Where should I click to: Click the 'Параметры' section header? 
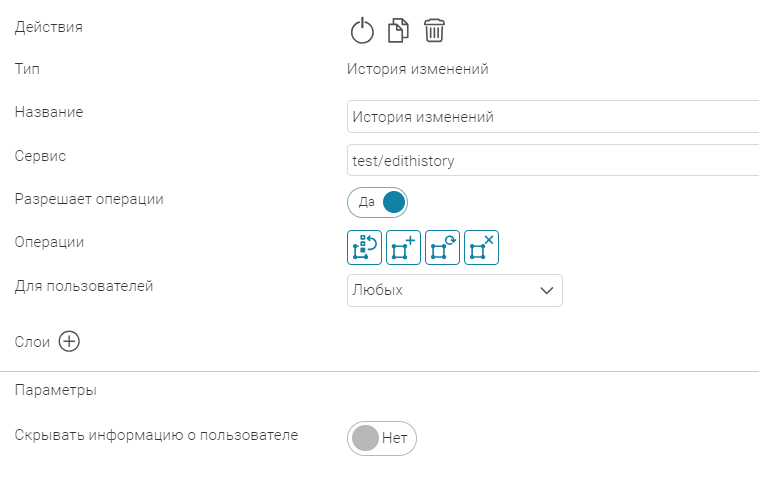click(56, 390)
